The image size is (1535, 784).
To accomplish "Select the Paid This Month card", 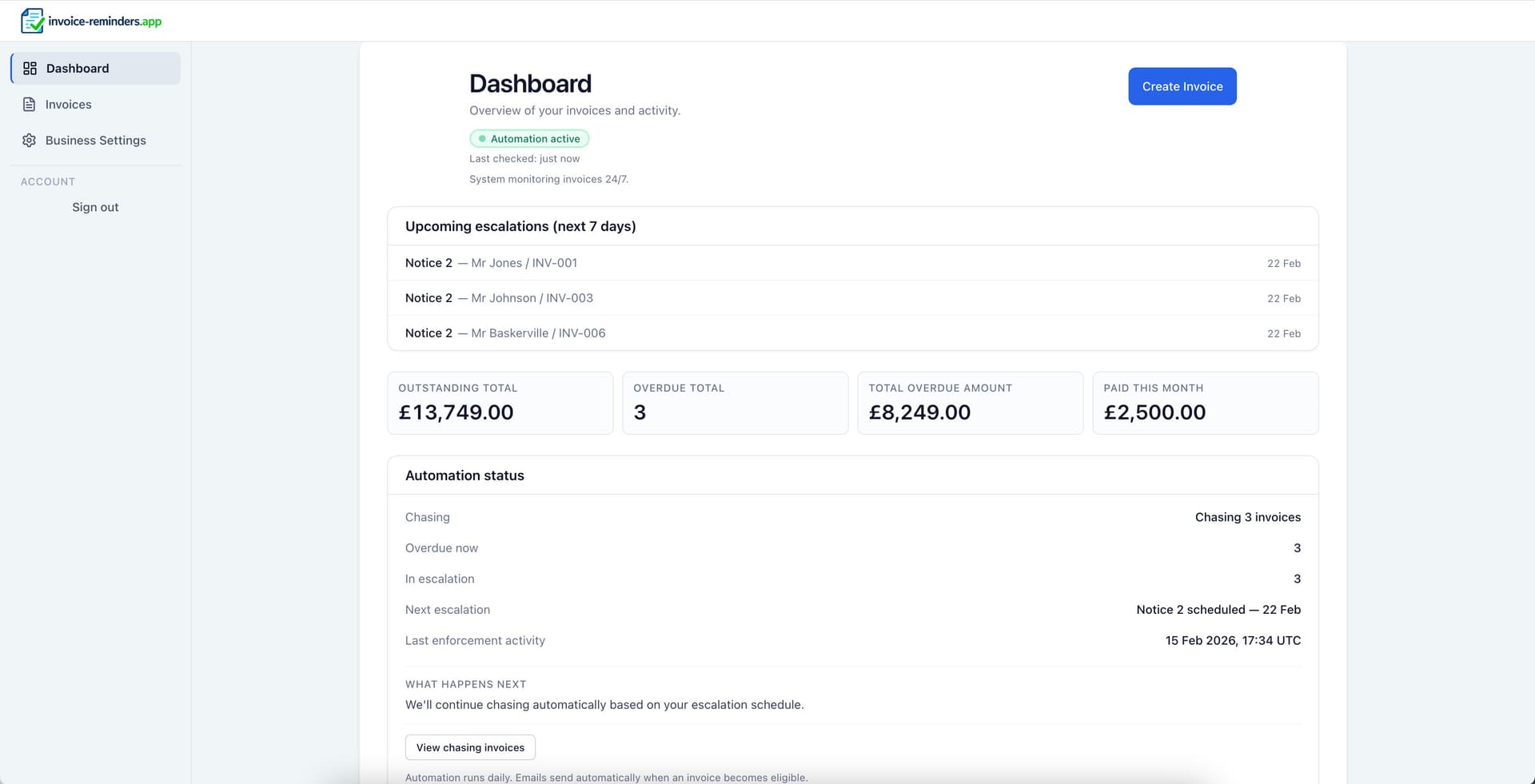I will coord(1205,403).
